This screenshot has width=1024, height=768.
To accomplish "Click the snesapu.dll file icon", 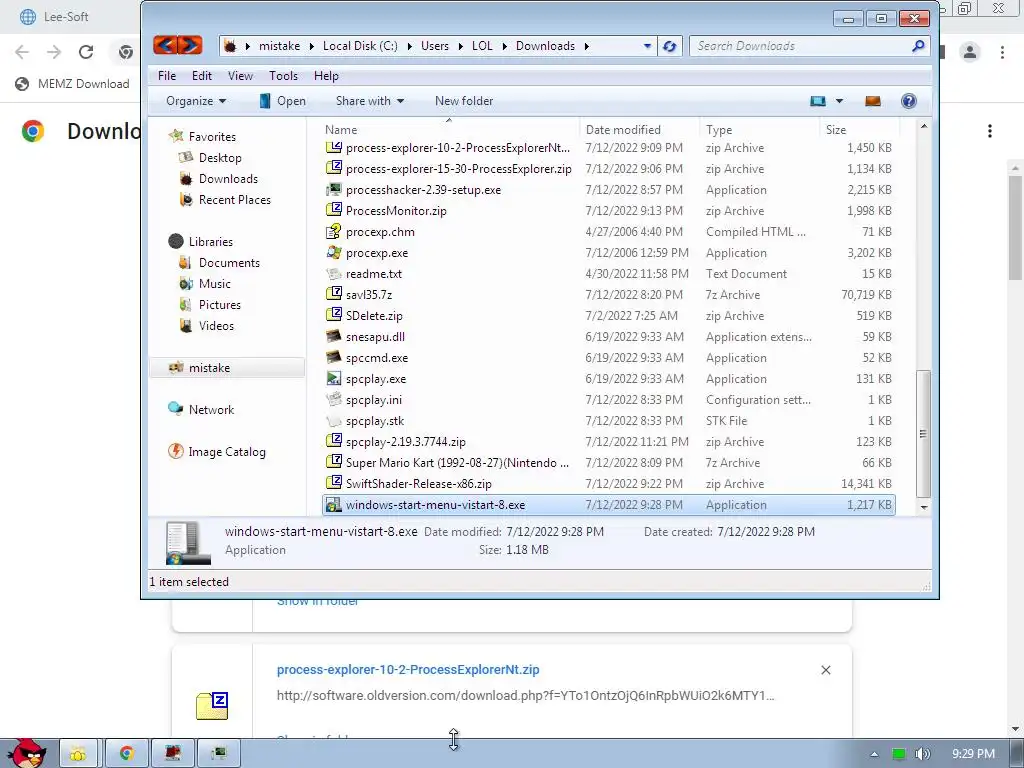I will pos(334,337).
